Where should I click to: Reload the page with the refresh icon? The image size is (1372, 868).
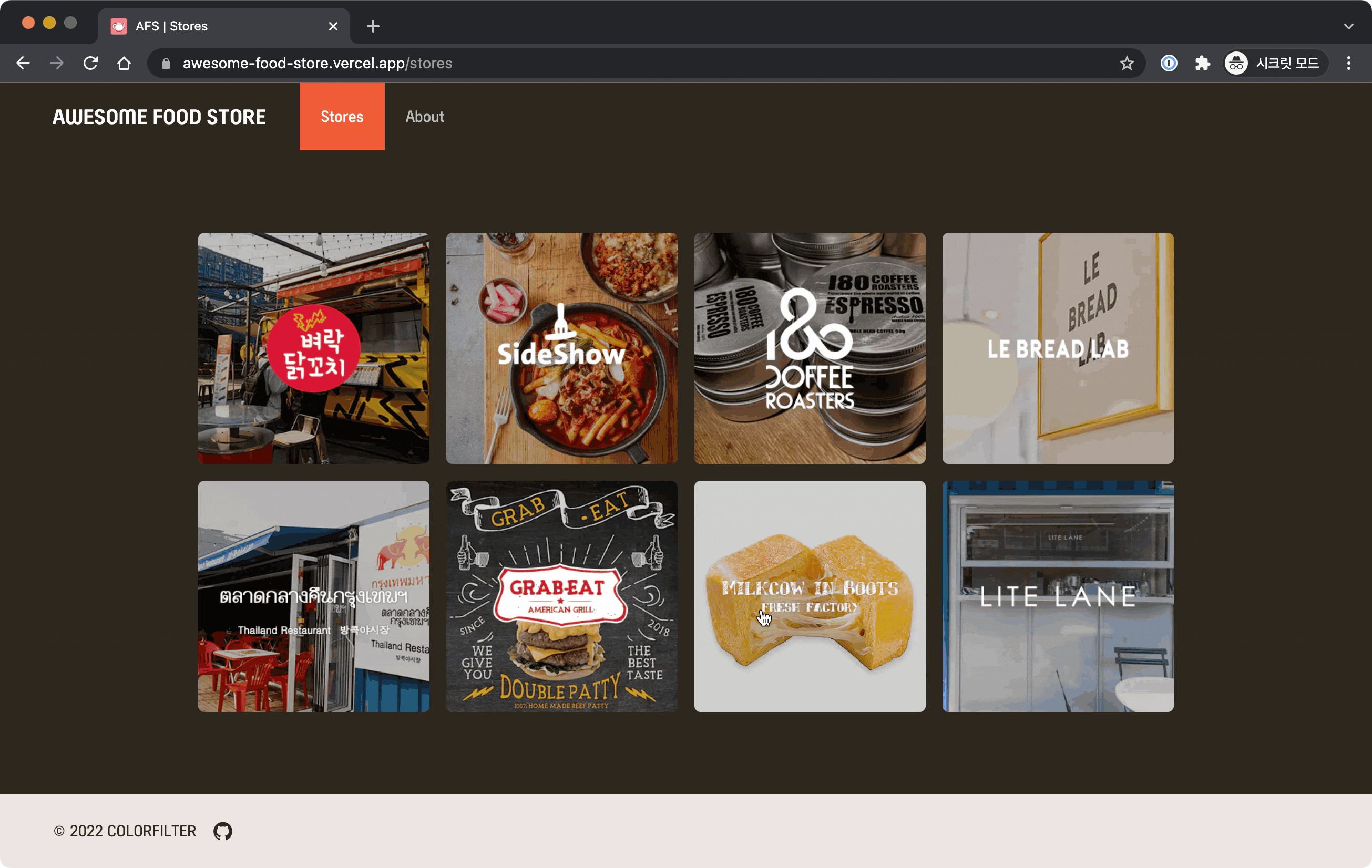click(90, 63)
